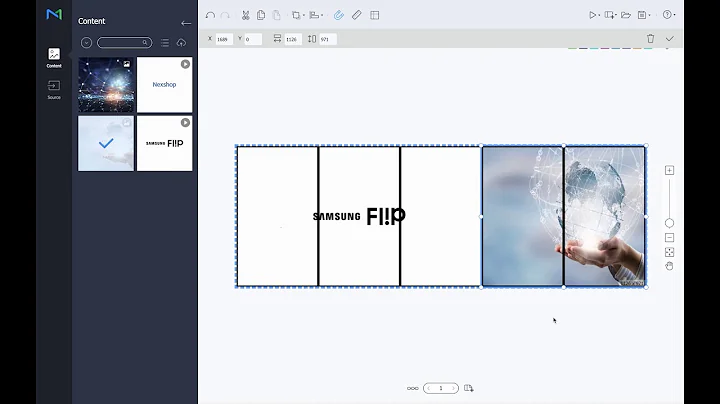The image size is (720, 404).
Task: Select the Nexshop video thumbnail
Action: (x=164, y=85)
